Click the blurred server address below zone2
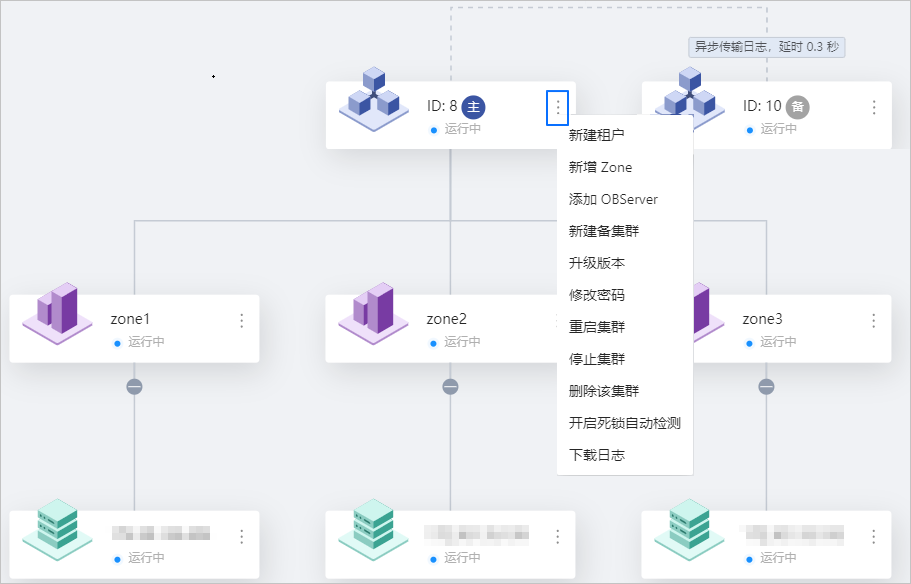911x584 pixels. [476, 533]
